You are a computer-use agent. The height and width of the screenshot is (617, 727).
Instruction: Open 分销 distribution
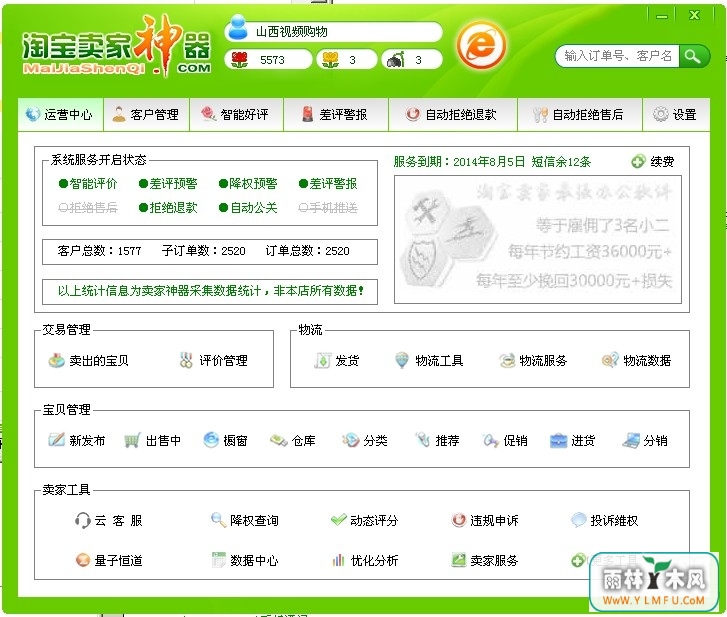pyautogui.click(x=644, y=440)
